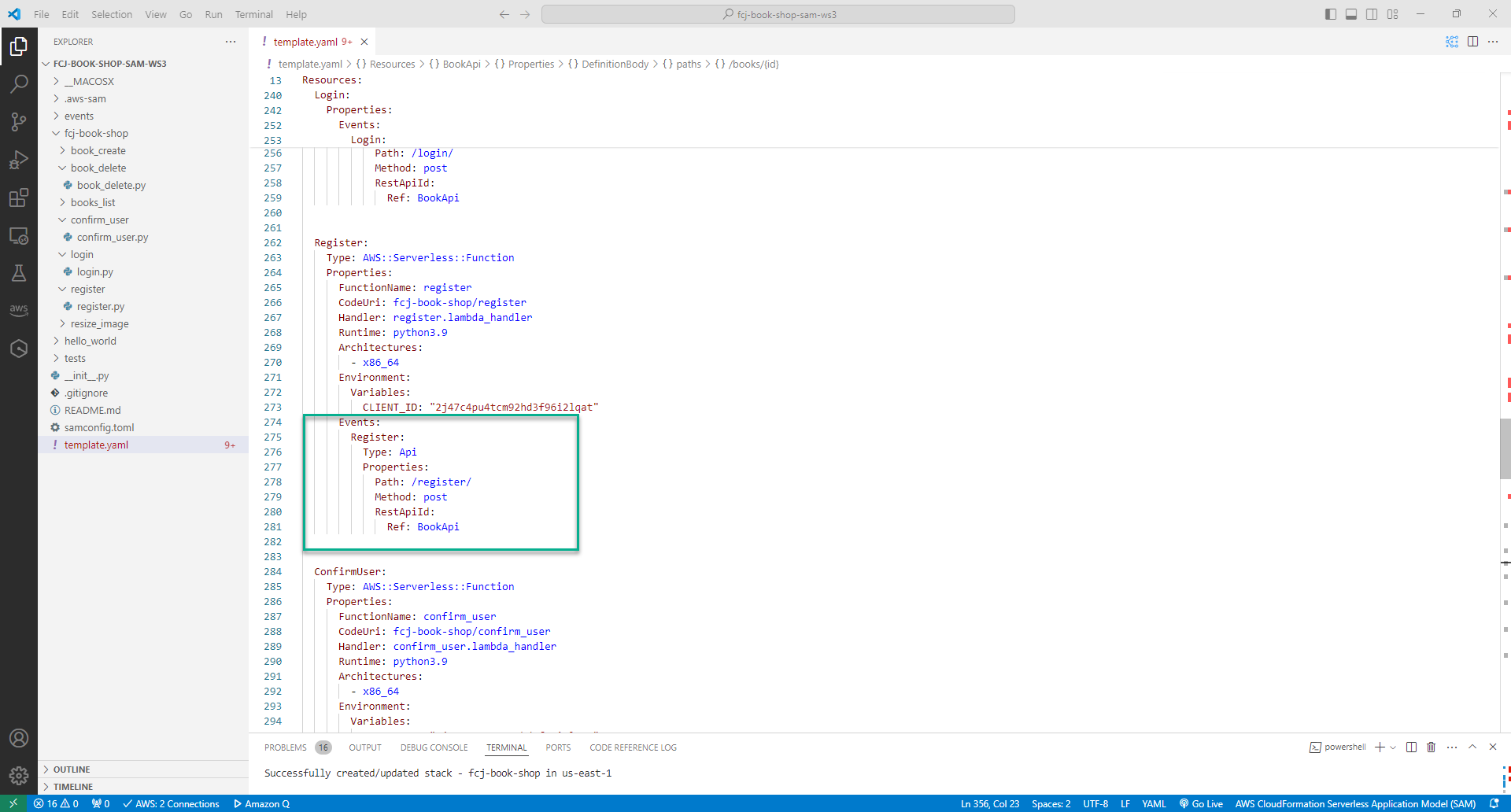The width and height of the screenshot is (1511, 812).
Task: Click the New Terminal plus icon
Action: pyautogui.click(x=1380, y=747)
